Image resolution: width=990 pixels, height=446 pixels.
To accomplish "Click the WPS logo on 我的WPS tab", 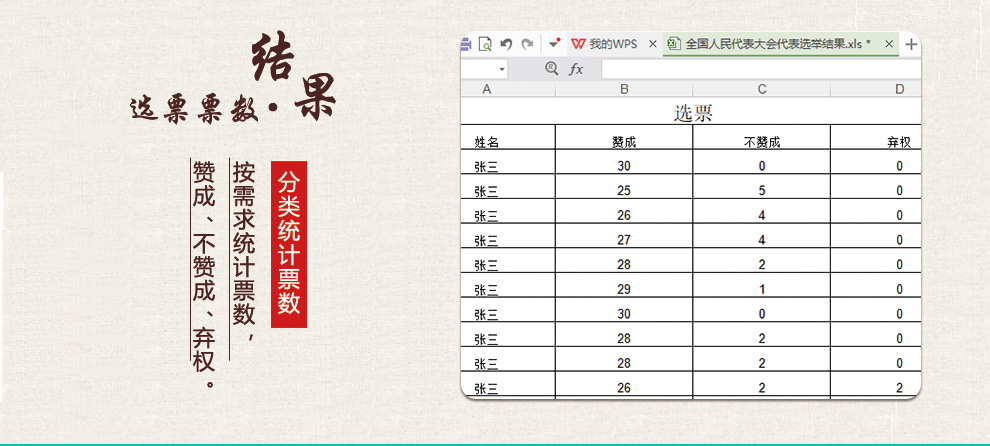I will 578,44.
